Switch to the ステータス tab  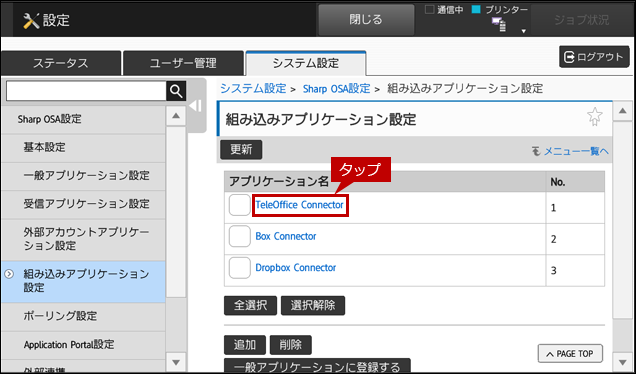pos(60,63)
